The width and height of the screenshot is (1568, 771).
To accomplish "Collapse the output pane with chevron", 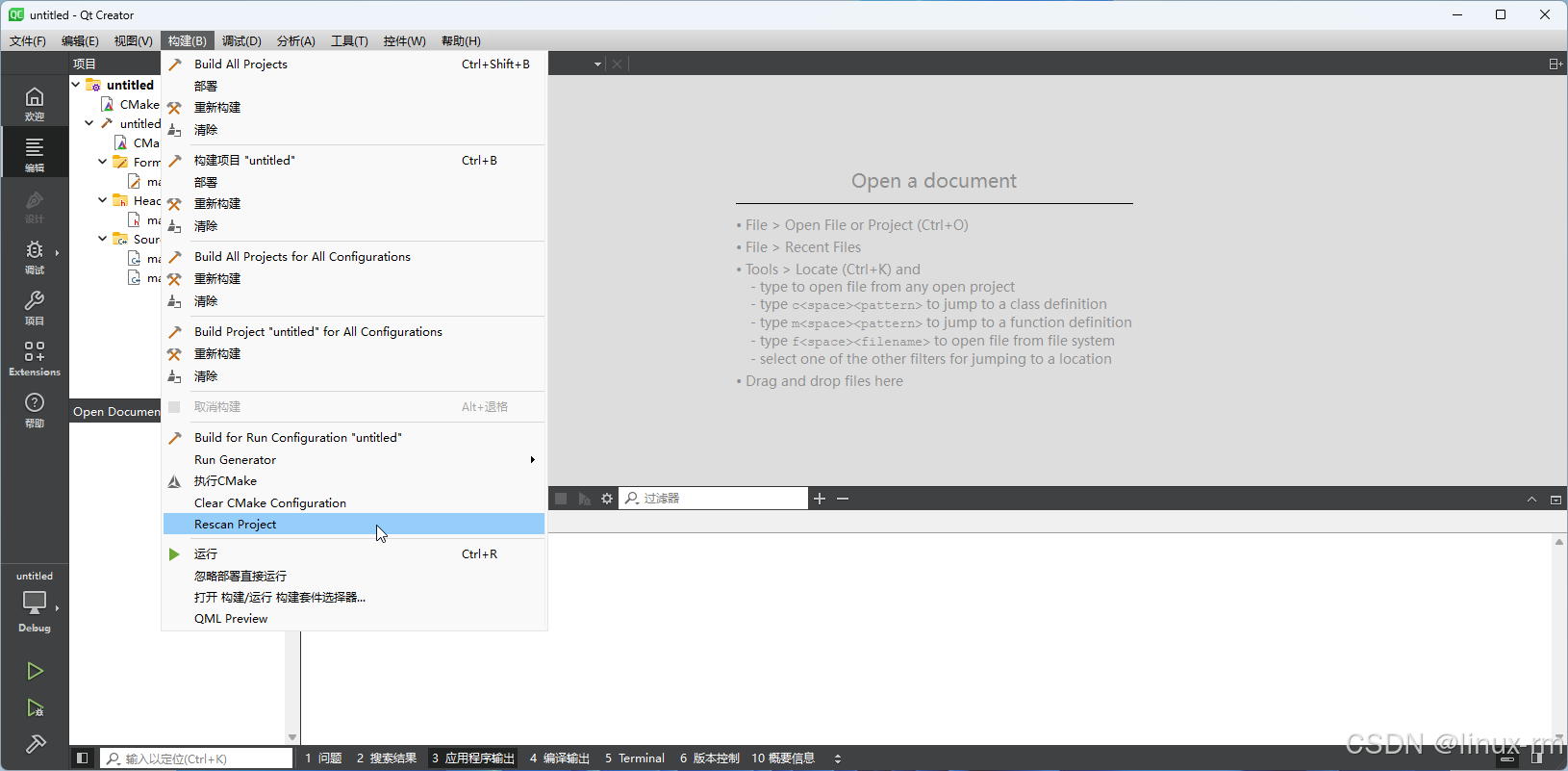I will pyautogui.click(x=1531, y=500).
